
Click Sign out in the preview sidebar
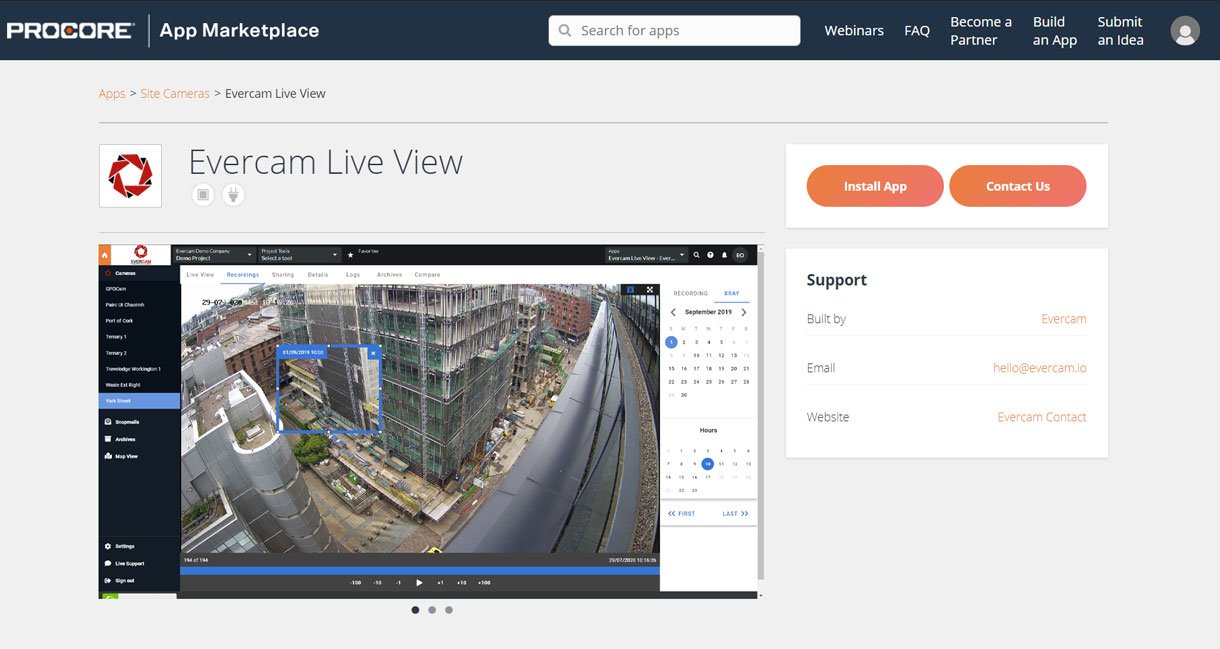point(118,580)
